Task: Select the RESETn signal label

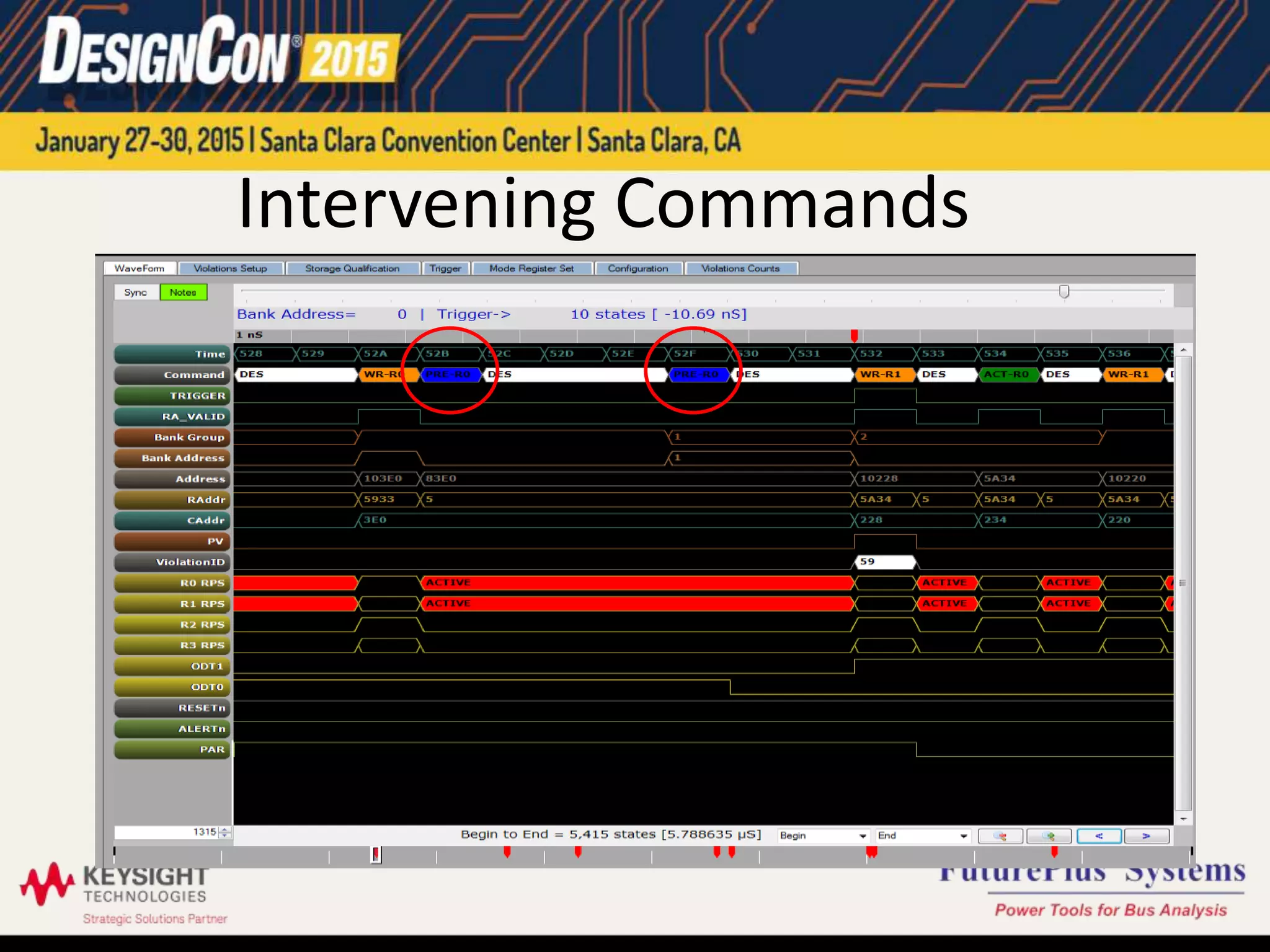Action: point(172,708)
